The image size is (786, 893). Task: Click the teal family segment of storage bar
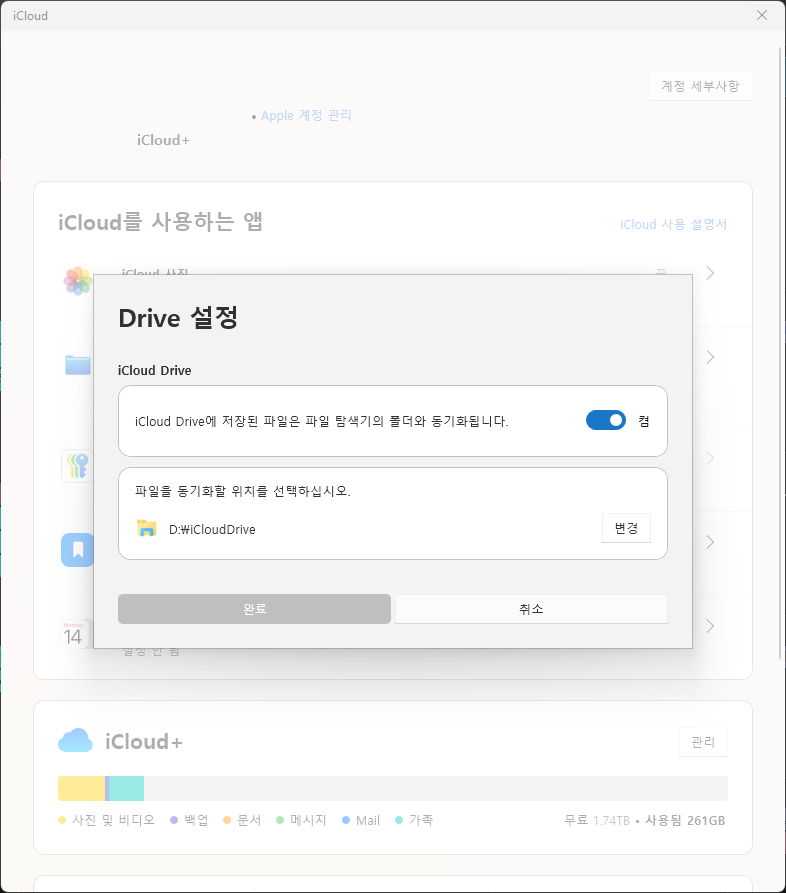(126, 788)
